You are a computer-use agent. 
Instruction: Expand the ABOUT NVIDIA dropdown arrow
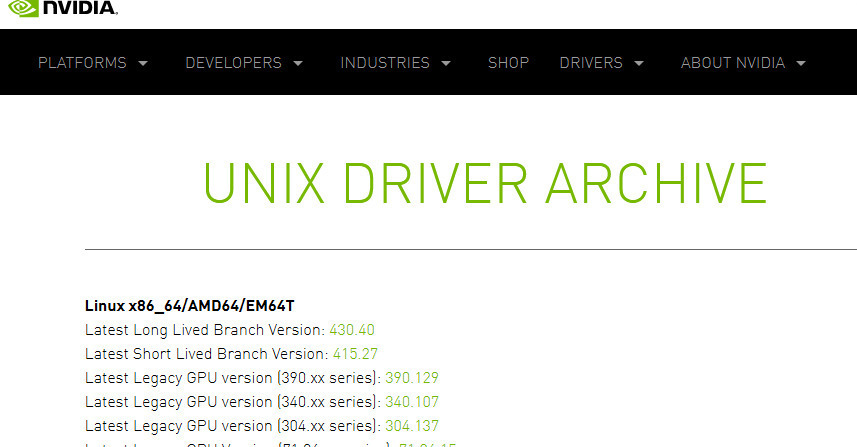coord(801,63)
